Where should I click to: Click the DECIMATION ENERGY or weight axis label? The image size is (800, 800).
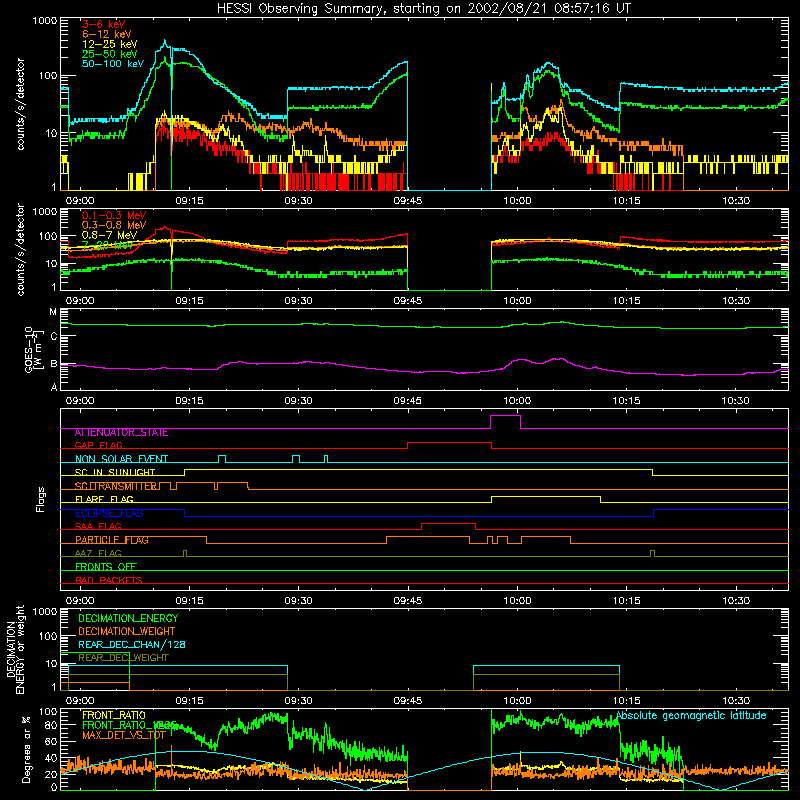click(16, 649)
